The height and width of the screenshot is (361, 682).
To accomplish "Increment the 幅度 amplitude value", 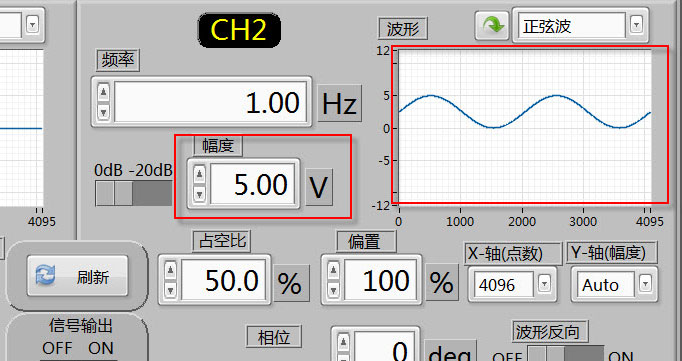I will [x=199, y=174].
